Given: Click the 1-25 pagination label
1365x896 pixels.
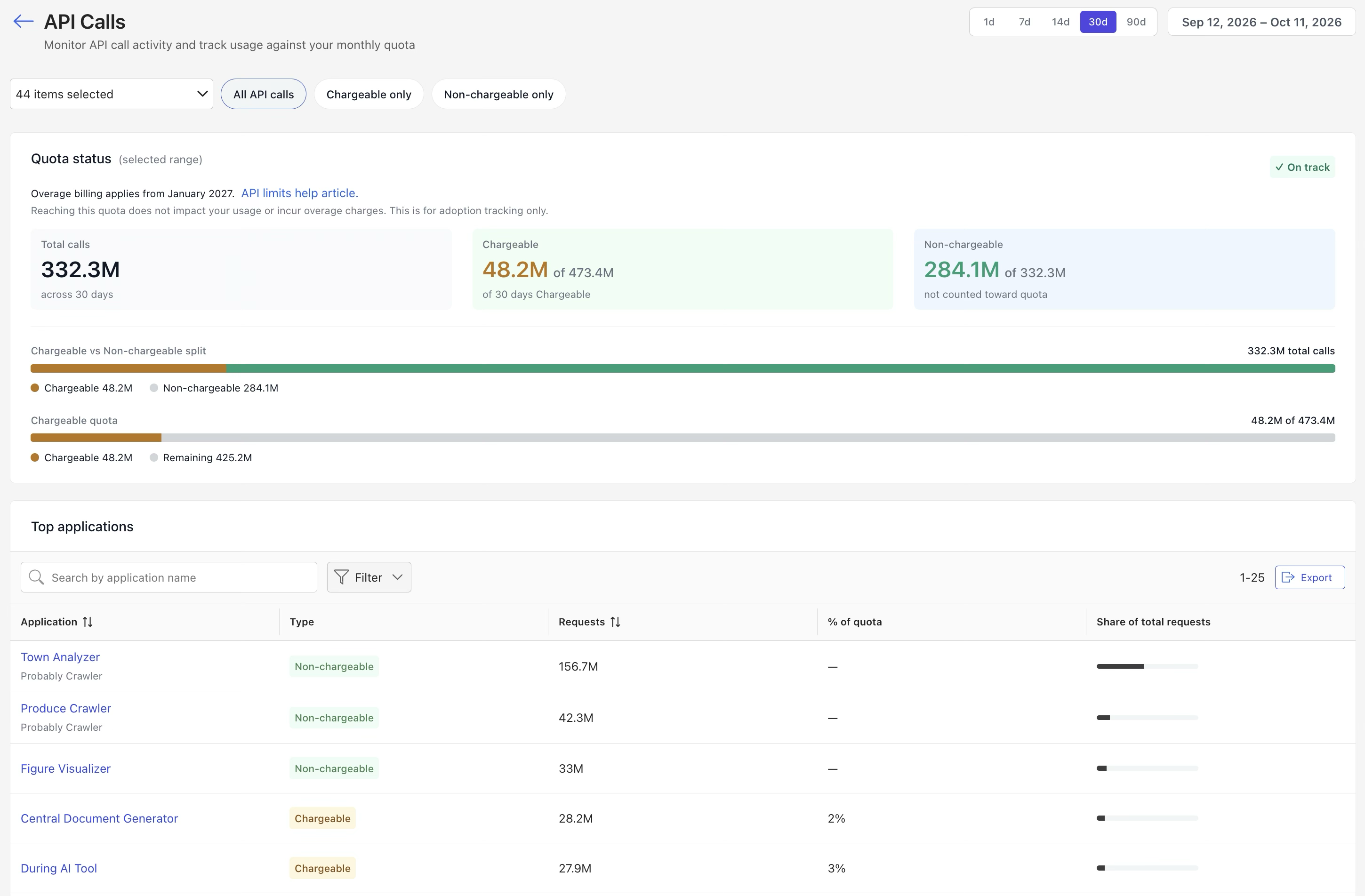Looking at the screenshot, I should click(x=1252, y=577).
